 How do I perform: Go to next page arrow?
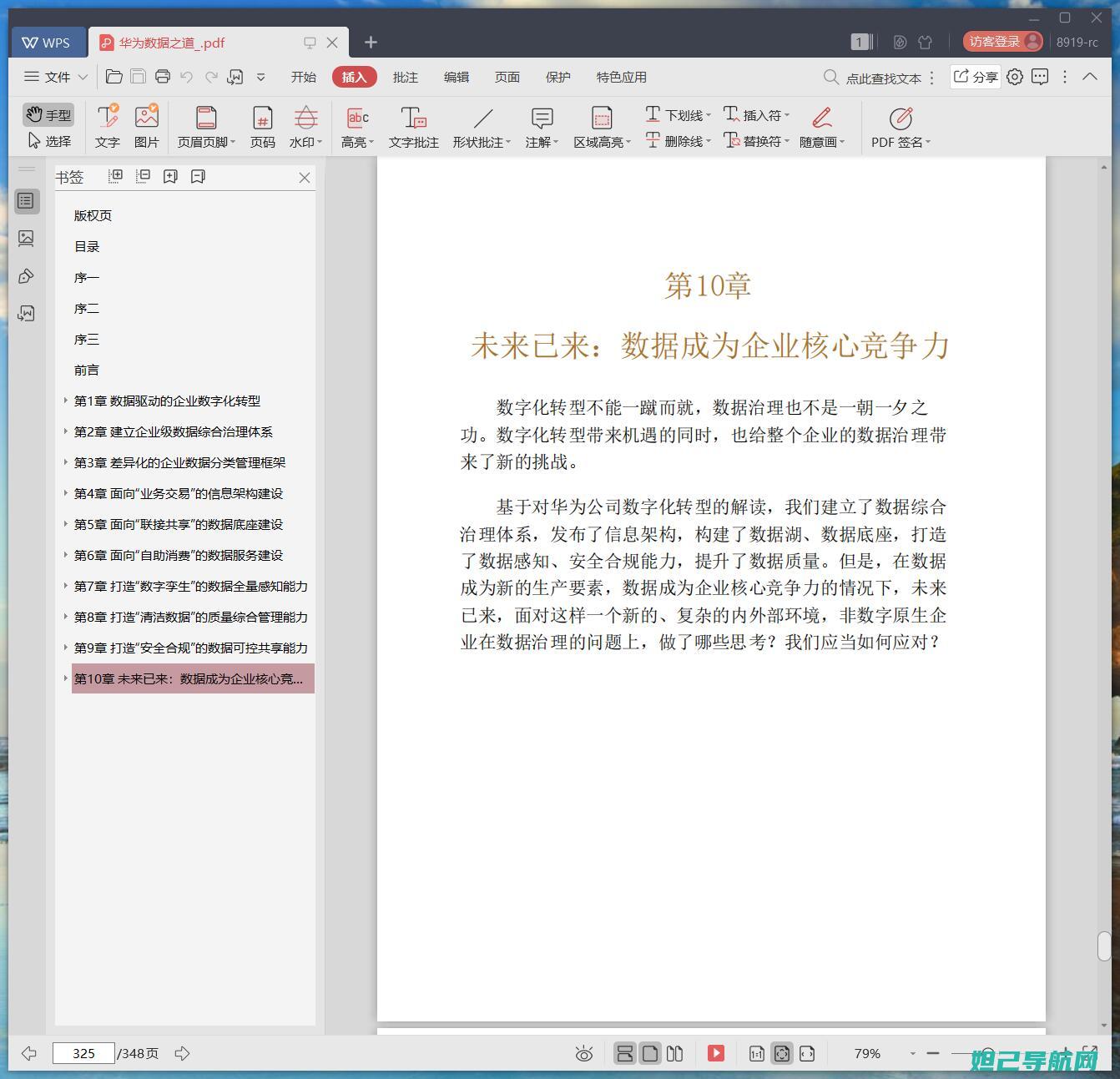[x=182, y=1053]
